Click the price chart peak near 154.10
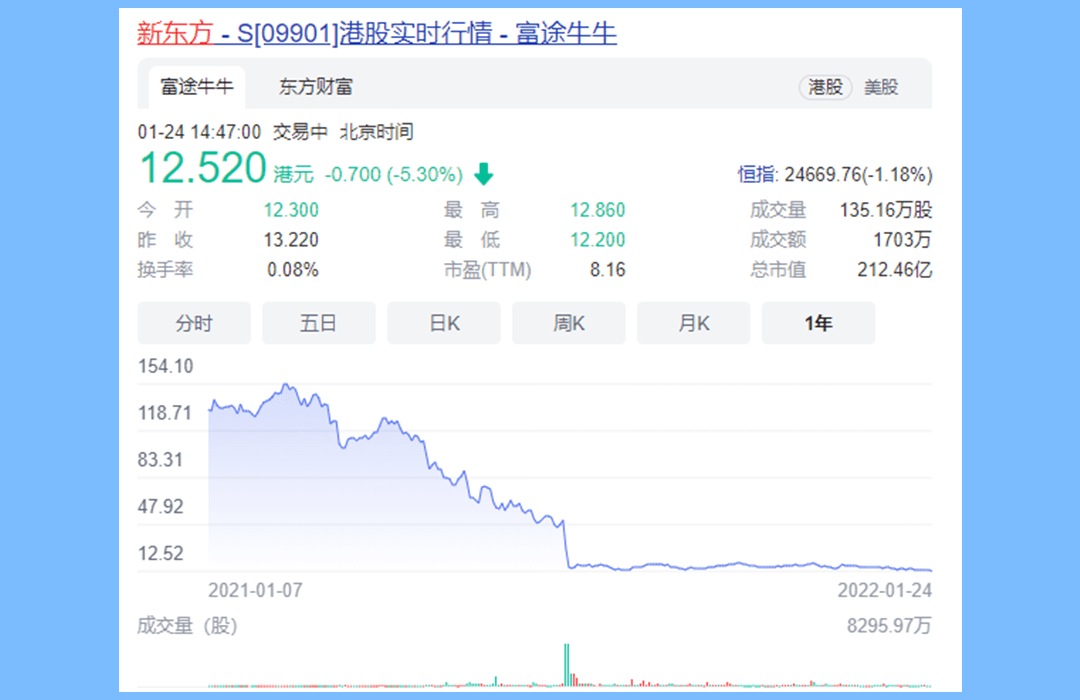This screenshot has height=700, width=1080. [x=287, y=385]
